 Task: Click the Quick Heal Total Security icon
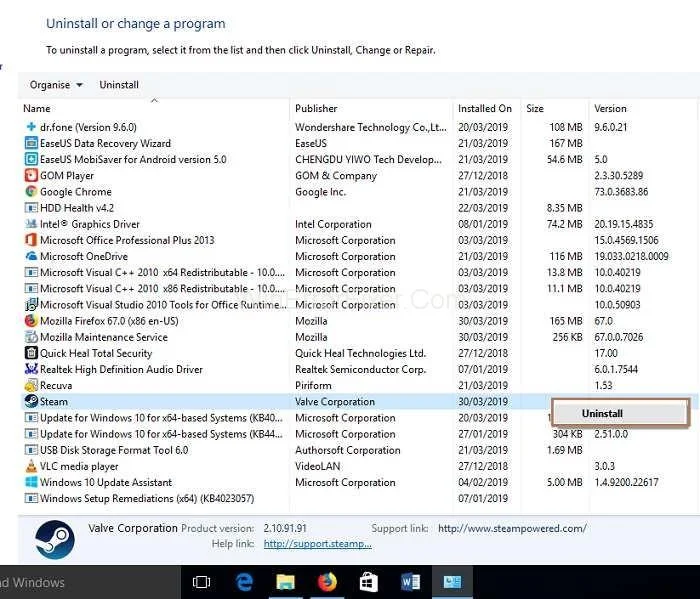(31, 353)
